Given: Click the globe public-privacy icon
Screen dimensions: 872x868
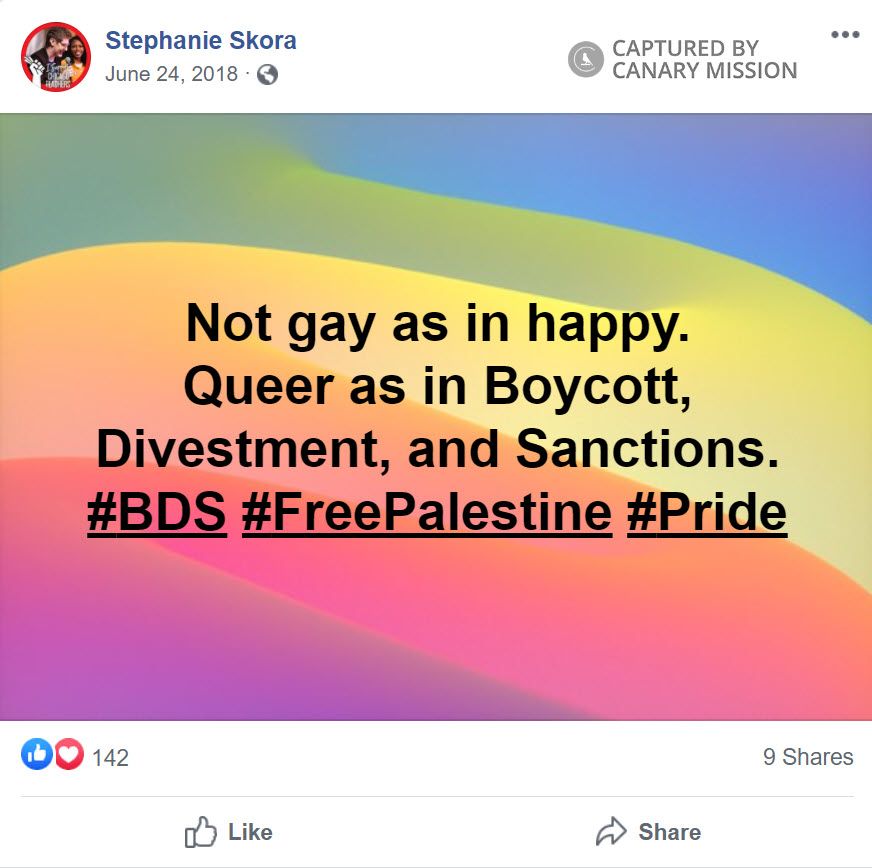Looking at the screenshot, I should [267, 74].
